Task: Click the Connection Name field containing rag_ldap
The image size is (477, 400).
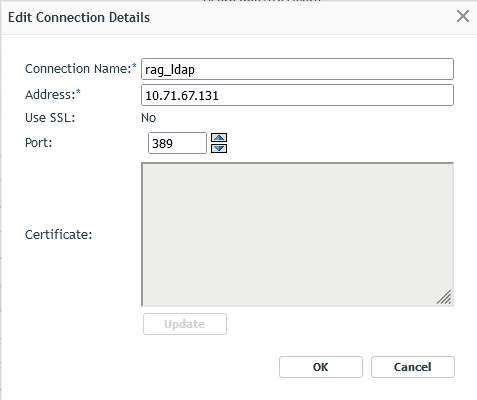Action: (x=297, y=69)
